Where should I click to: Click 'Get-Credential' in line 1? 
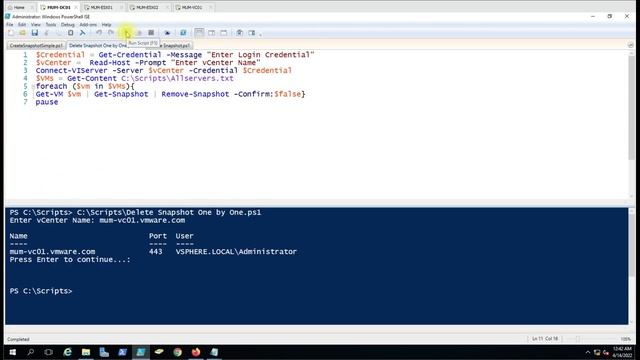click(130, 55)
